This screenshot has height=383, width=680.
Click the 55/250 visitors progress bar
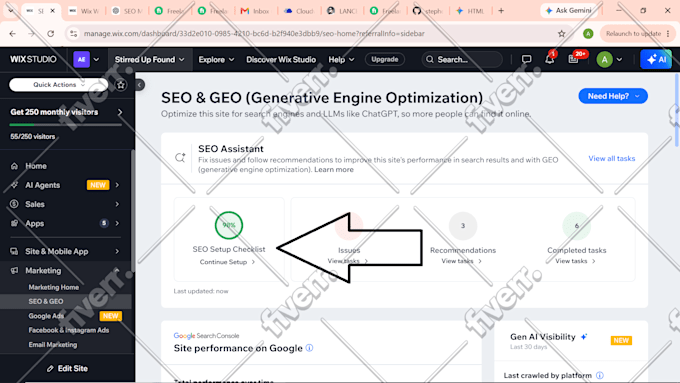65,125
